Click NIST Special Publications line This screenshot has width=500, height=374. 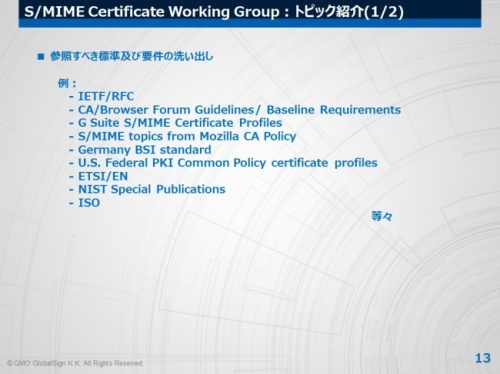pos(152,189)
